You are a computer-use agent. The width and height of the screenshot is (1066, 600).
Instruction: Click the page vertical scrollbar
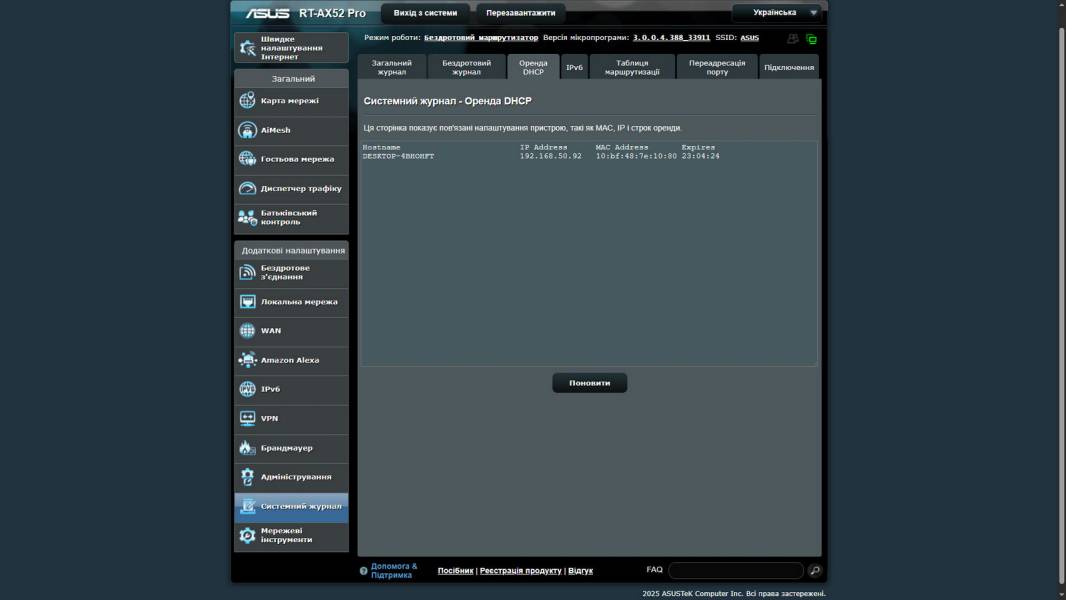click(1061, 300)
